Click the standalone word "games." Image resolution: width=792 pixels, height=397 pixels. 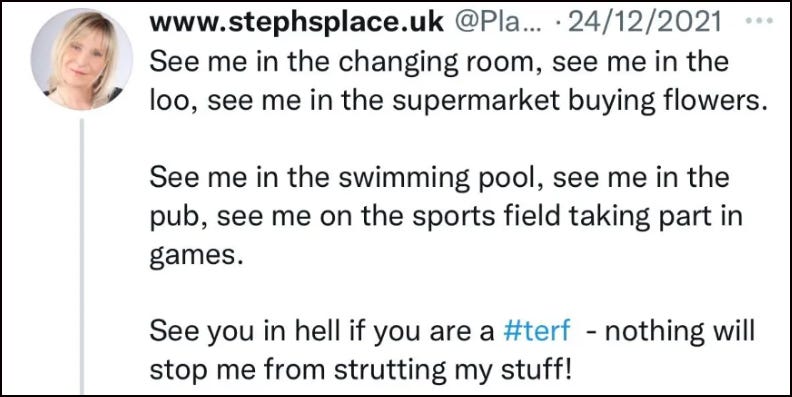193,258
